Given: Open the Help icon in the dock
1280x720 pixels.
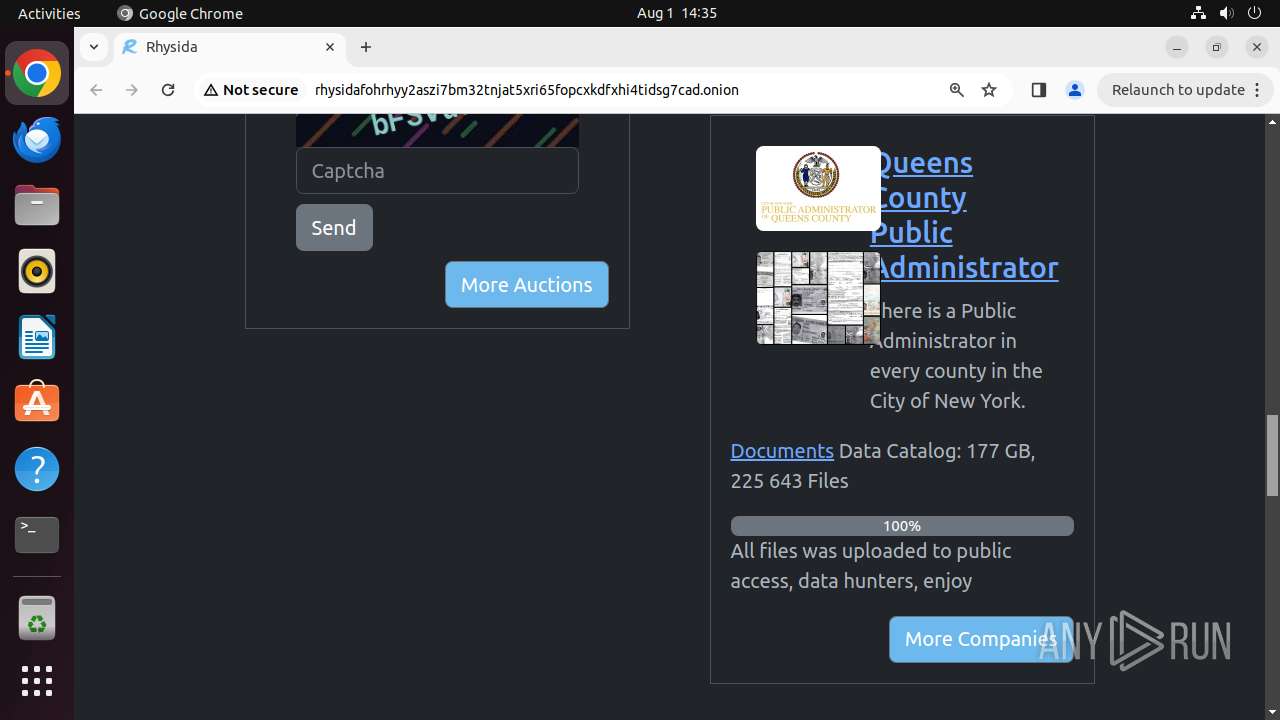Looking at the screenshot, I should pos(37,469).
